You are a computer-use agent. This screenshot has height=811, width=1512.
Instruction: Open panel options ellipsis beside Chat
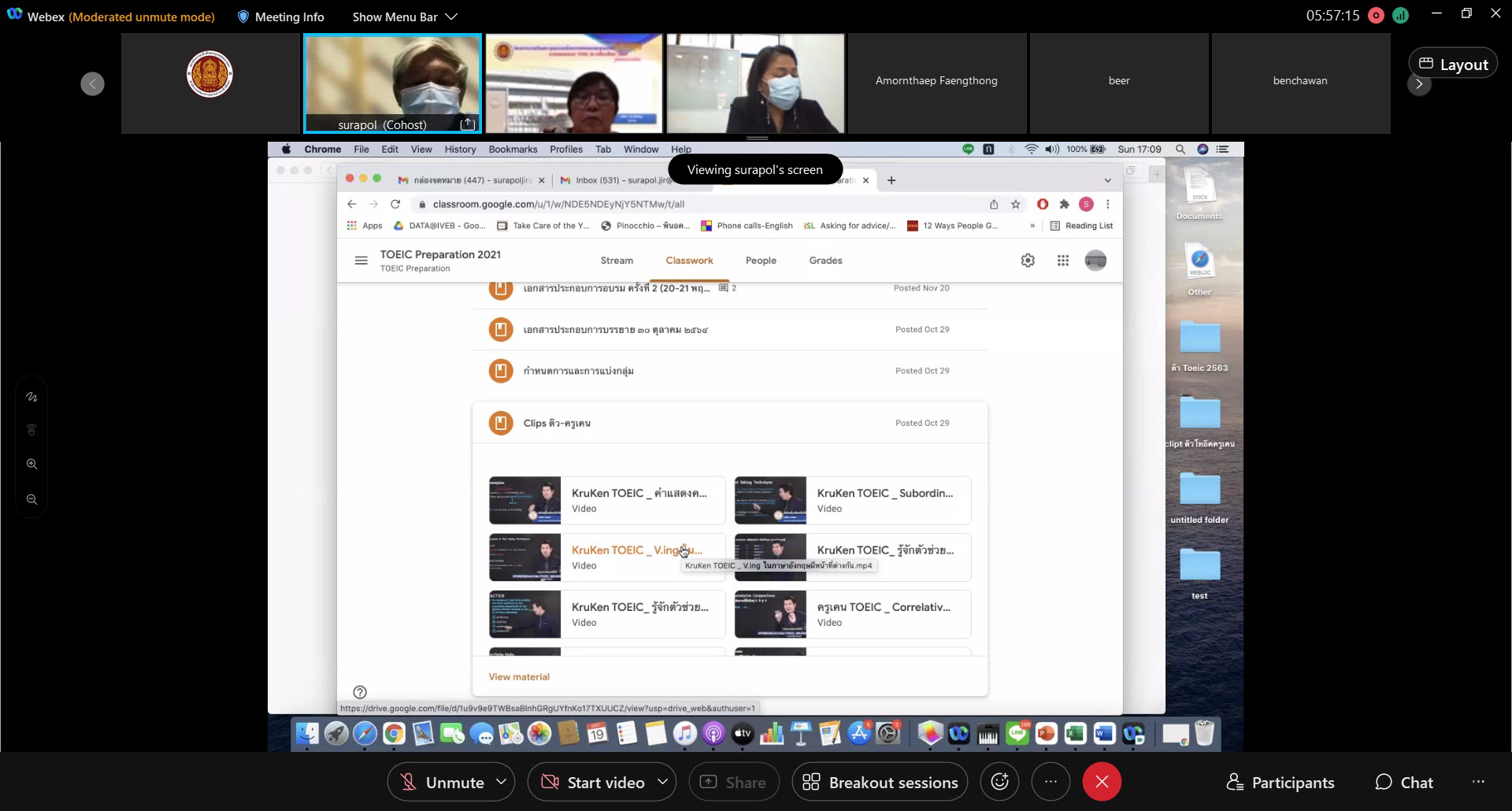[1478, 782]
